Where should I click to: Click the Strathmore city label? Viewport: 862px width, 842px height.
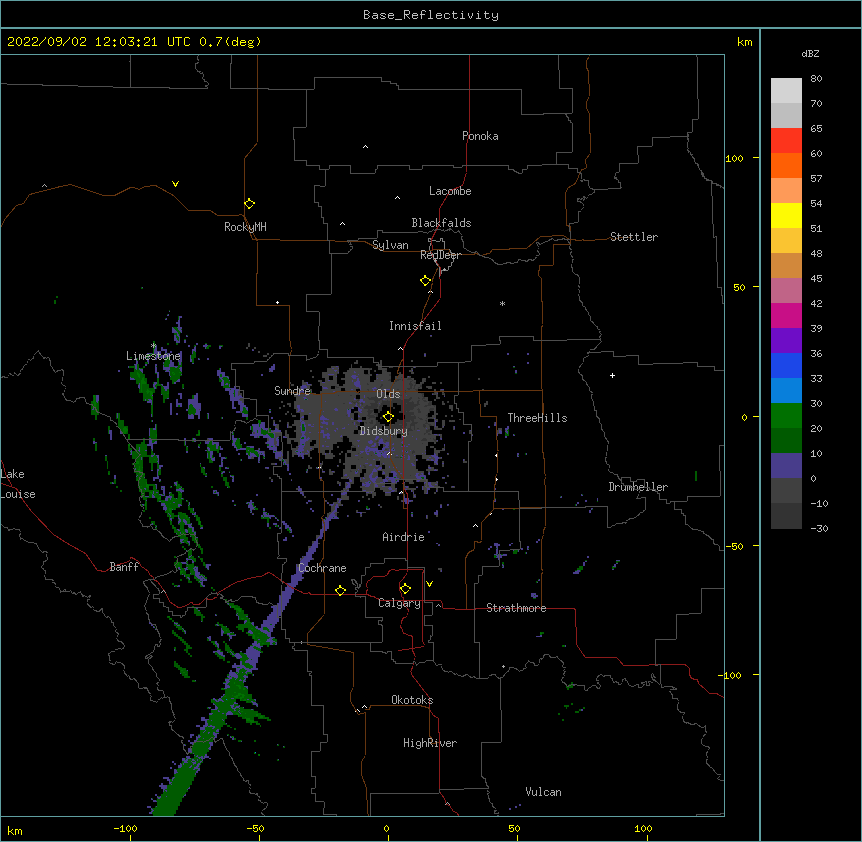(516, 608)
